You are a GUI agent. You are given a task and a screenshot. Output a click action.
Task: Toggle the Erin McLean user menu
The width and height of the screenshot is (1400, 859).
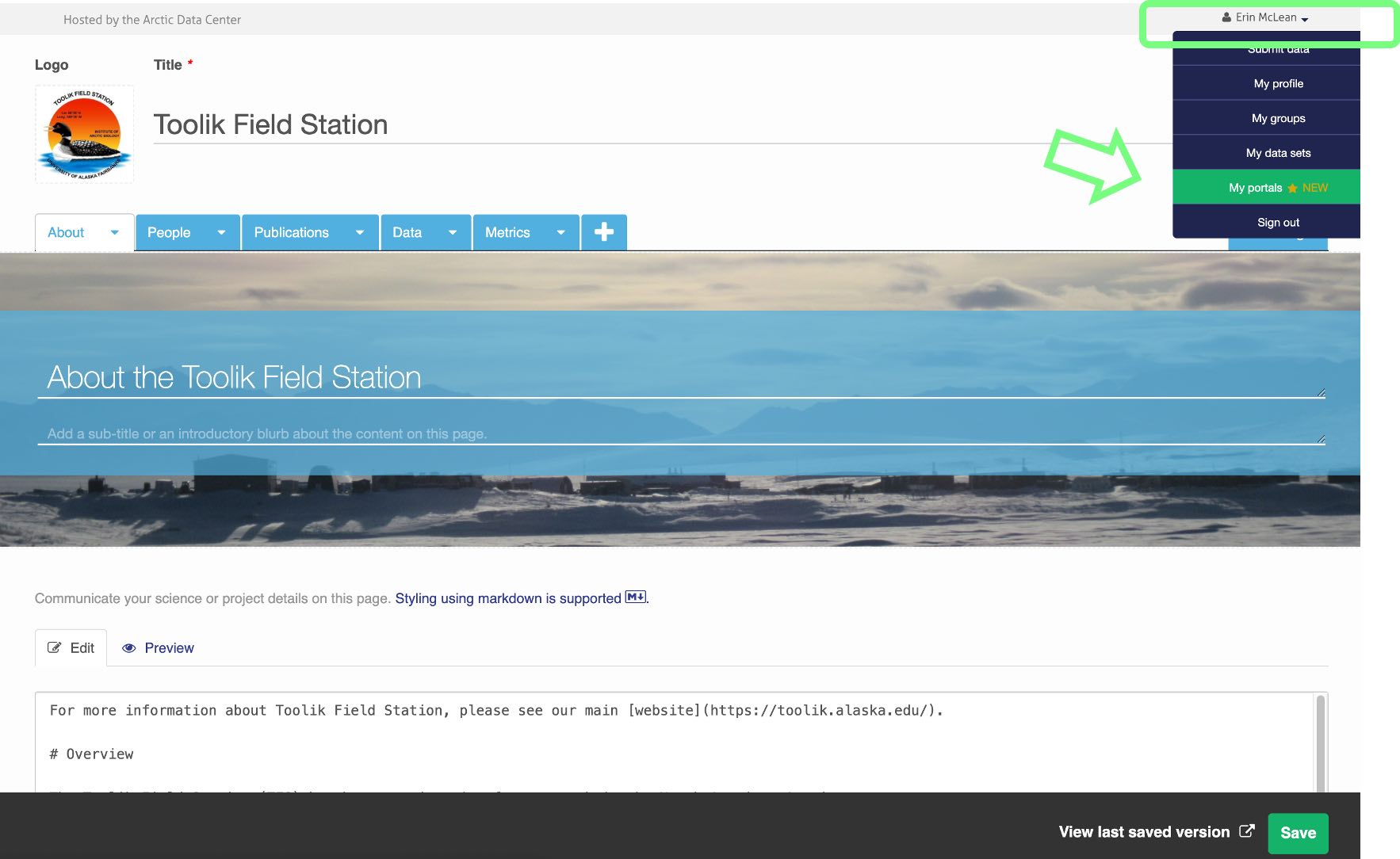click(x=1265, y=17)
